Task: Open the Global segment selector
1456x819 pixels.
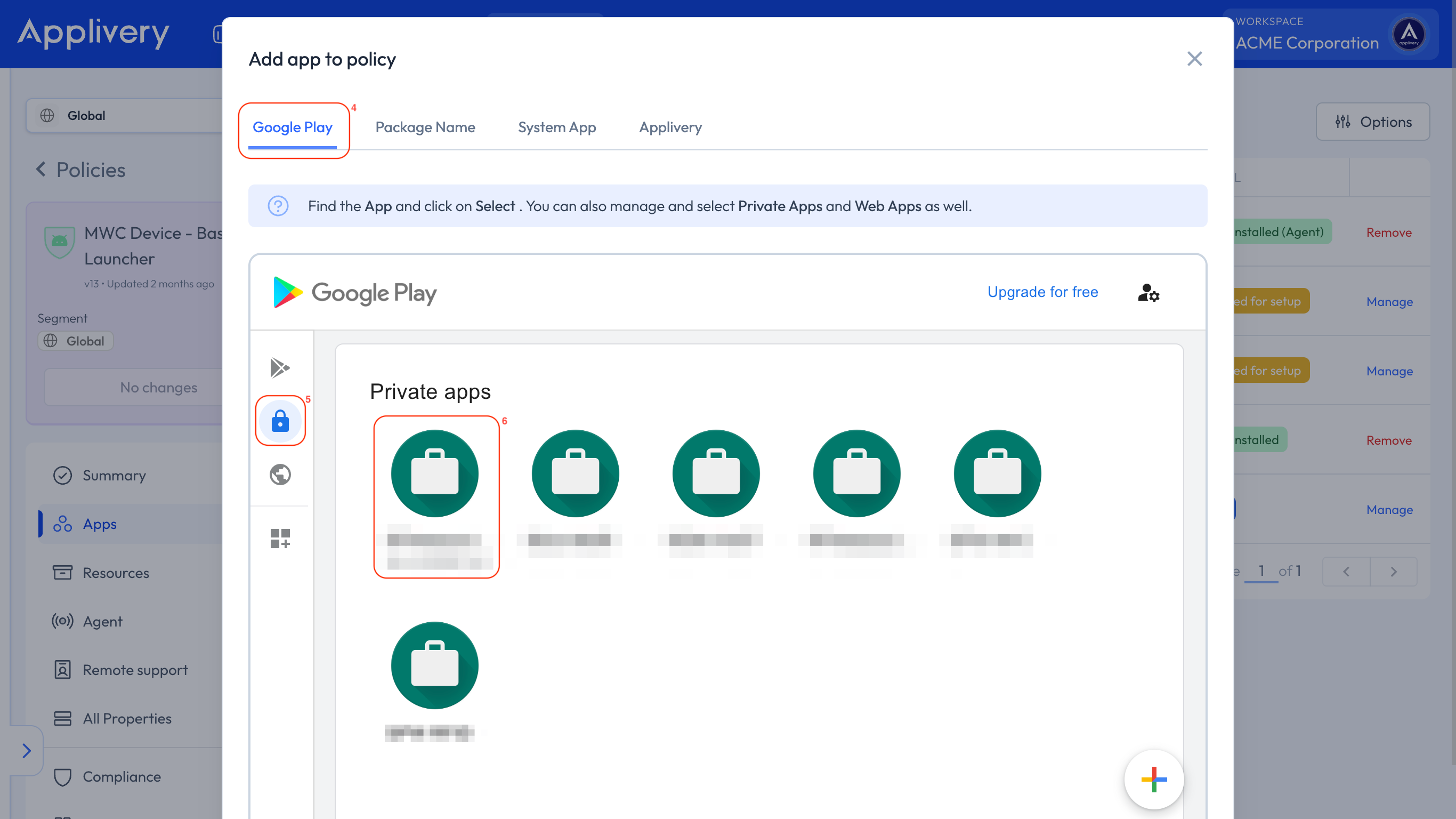Action: pyautogui.click(x=124, y=115)
